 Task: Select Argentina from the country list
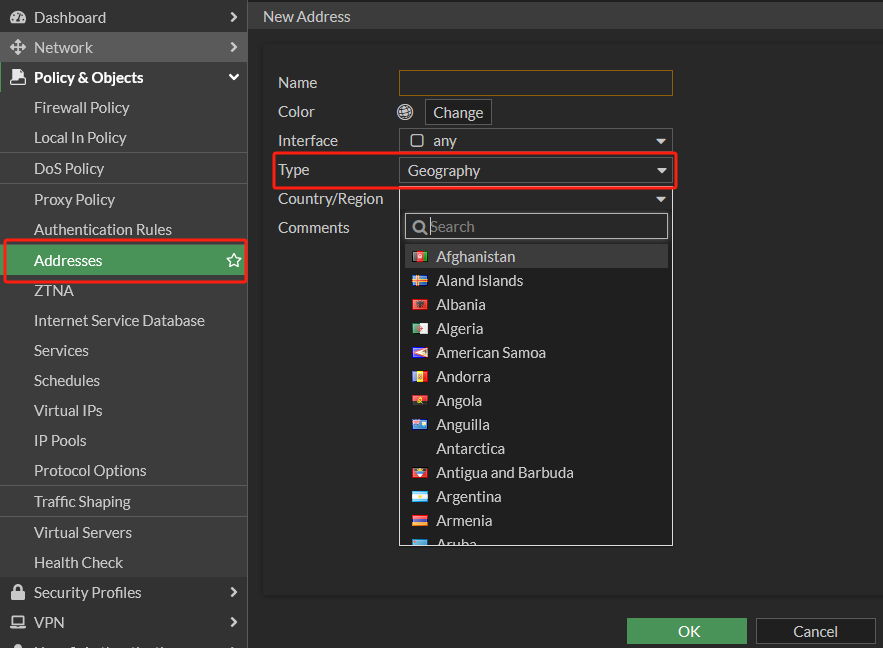coord(468,497)
